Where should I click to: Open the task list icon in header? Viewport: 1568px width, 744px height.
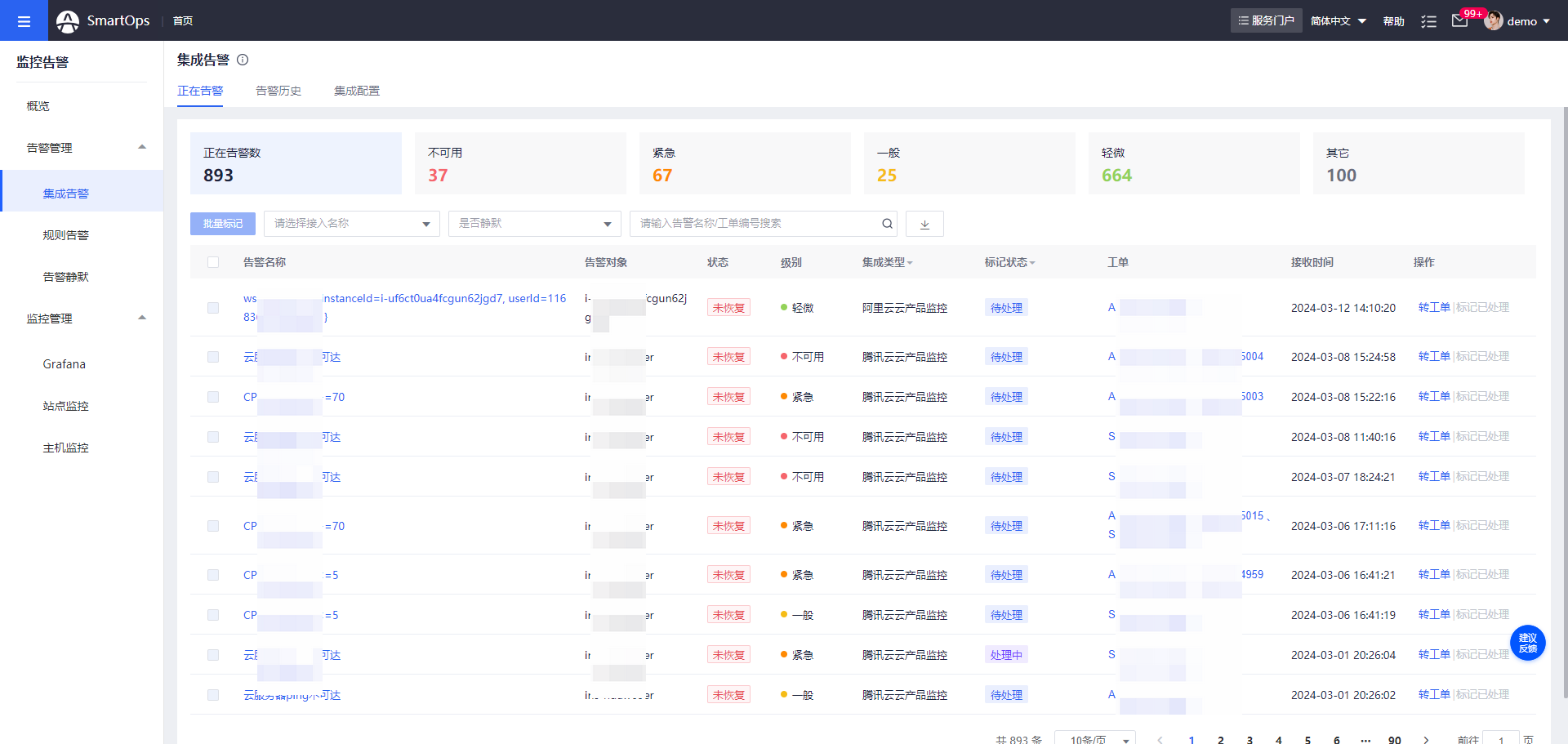click(1428, 21)
